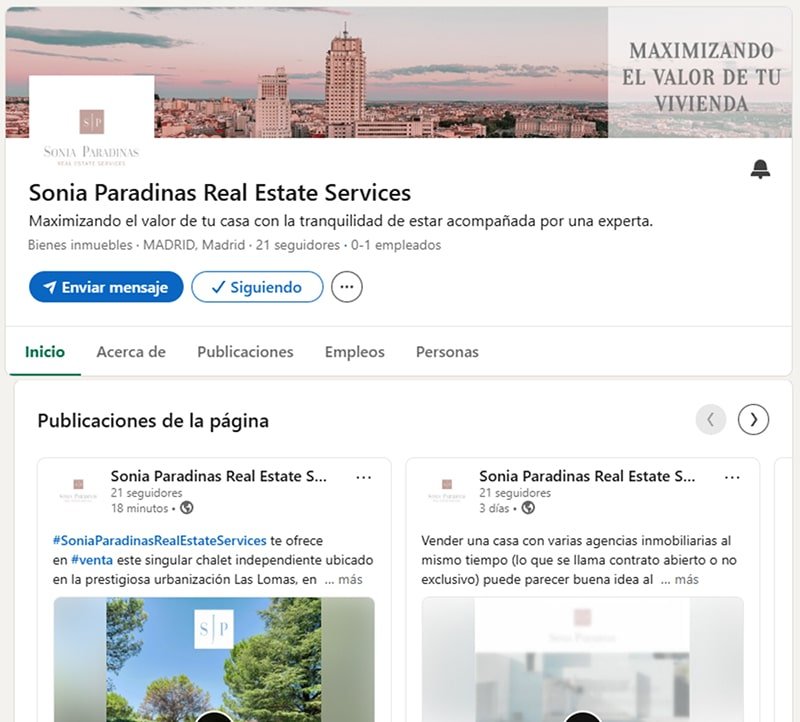Image resolution: width=800 pixels, height=722 pixels.
Task: Select the Personas tab
Action: tap(447, 352)
